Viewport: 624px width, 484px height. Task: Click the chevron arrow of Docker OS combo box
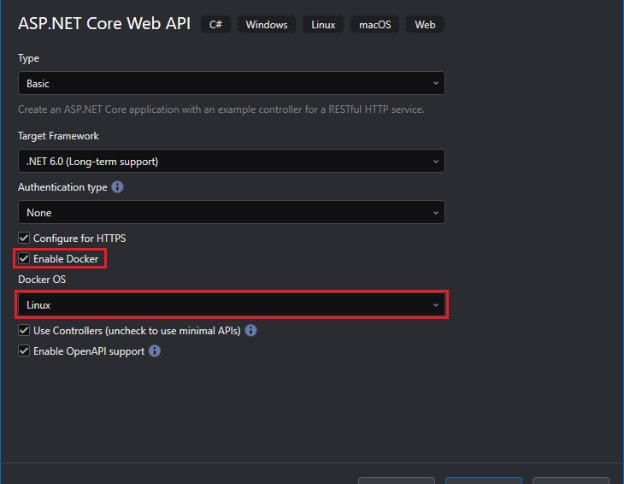pyautogui.click(x=435, y=305)
